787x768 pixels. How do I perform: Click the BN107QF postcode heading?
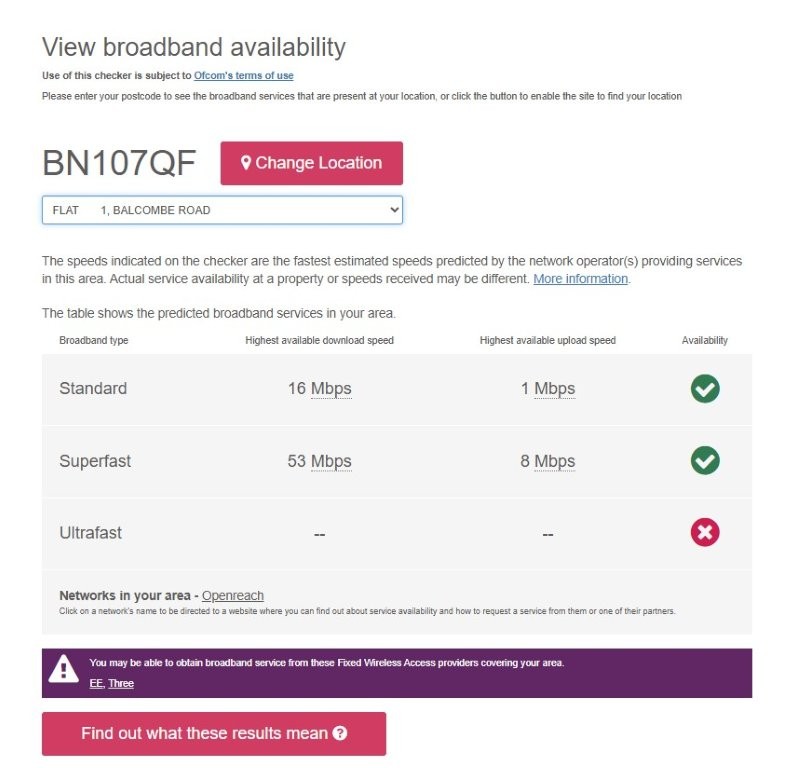[x=119, y=164]
